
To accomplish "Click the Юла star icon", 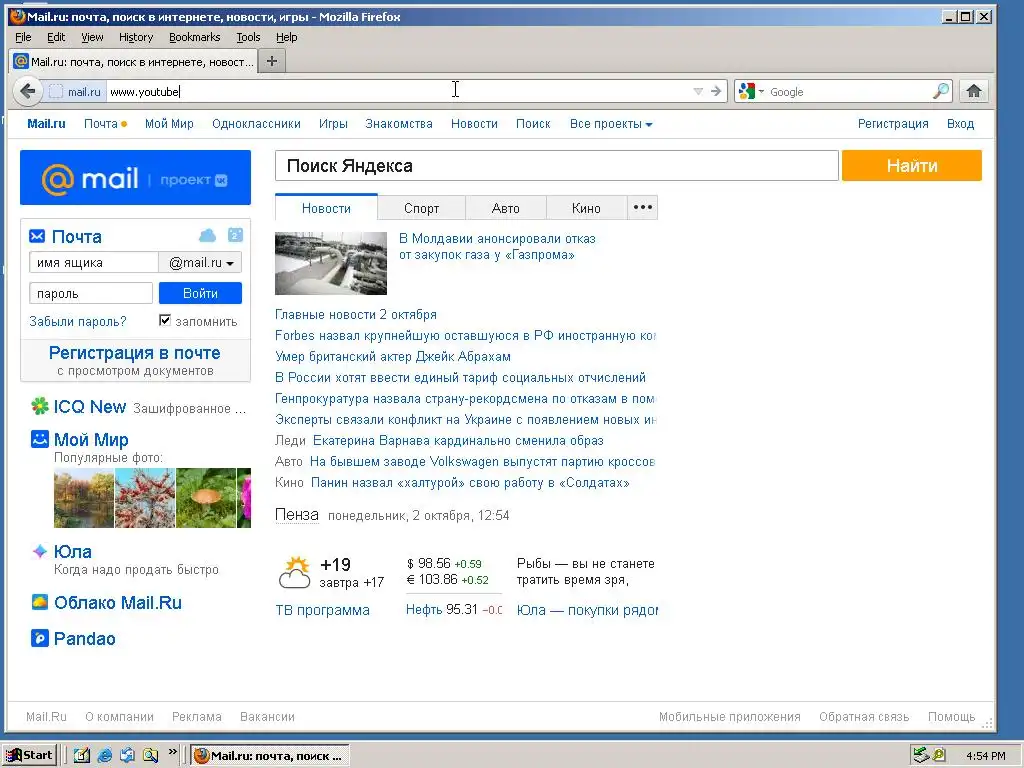I will pyautogui.click(x=40, y=551).
